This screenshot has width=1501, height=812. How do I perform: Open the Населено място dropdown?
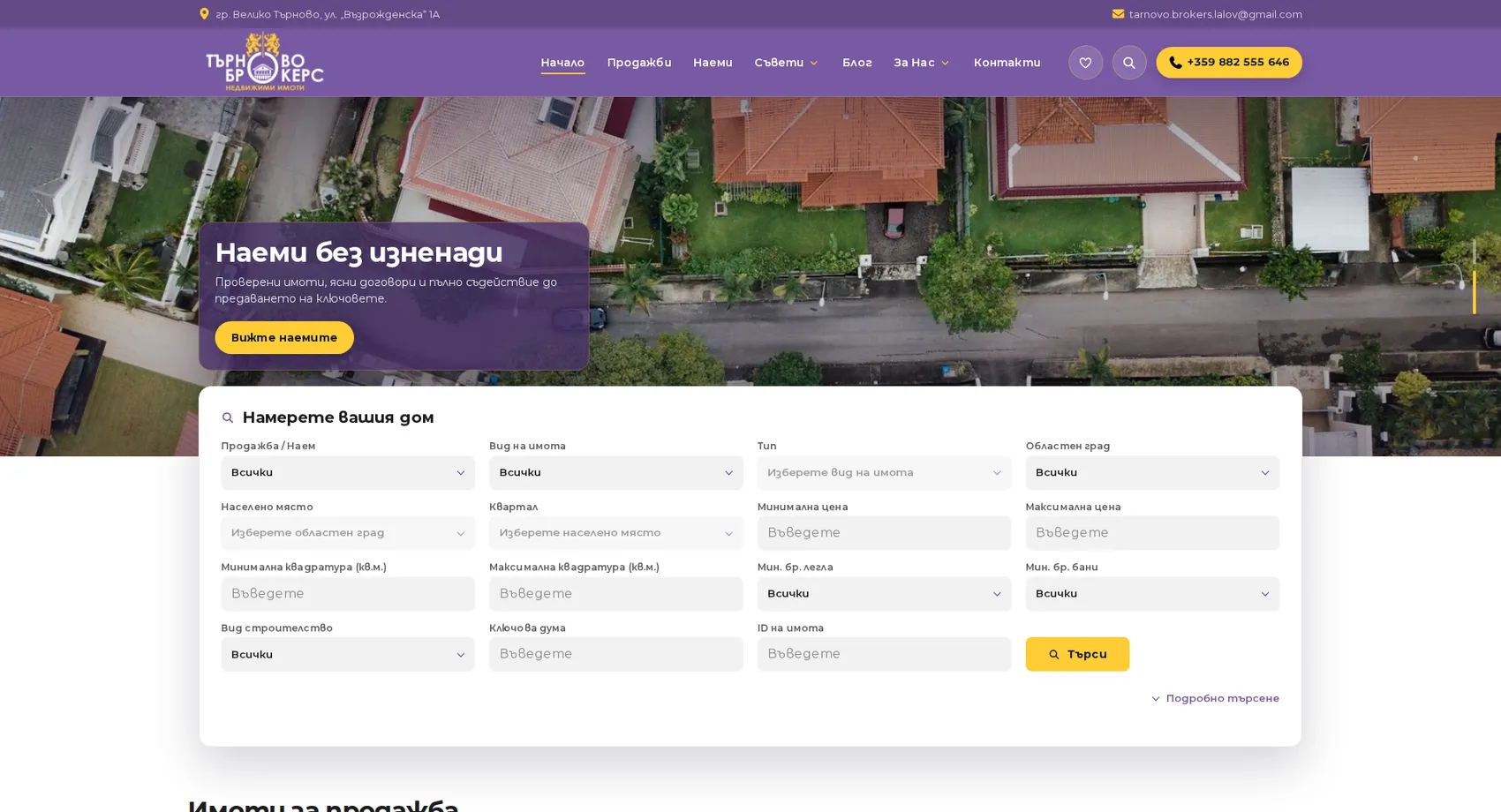tap(347, 533)
